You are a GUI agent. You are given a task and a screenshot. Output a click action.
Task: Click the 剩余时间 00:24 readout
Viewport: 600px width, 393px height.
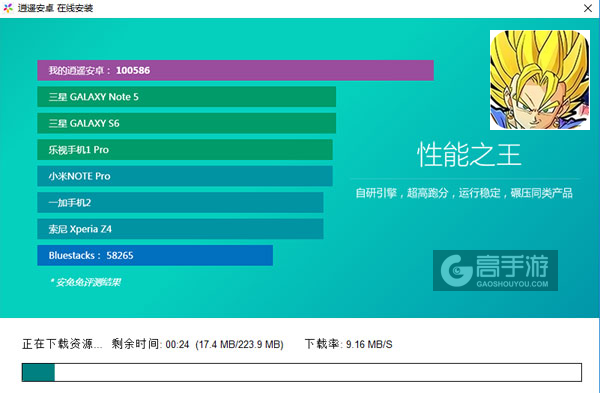(150, 344)
